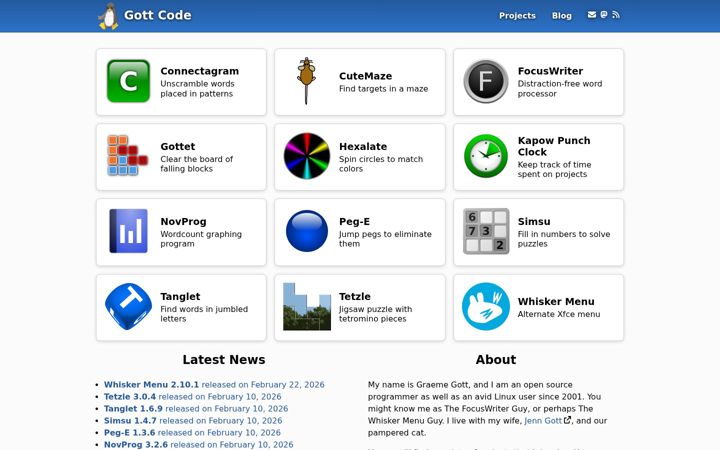This screenshot has height=450, width=720.
Task: Click 'Distraction-free word processor' description
Action: 560,89
